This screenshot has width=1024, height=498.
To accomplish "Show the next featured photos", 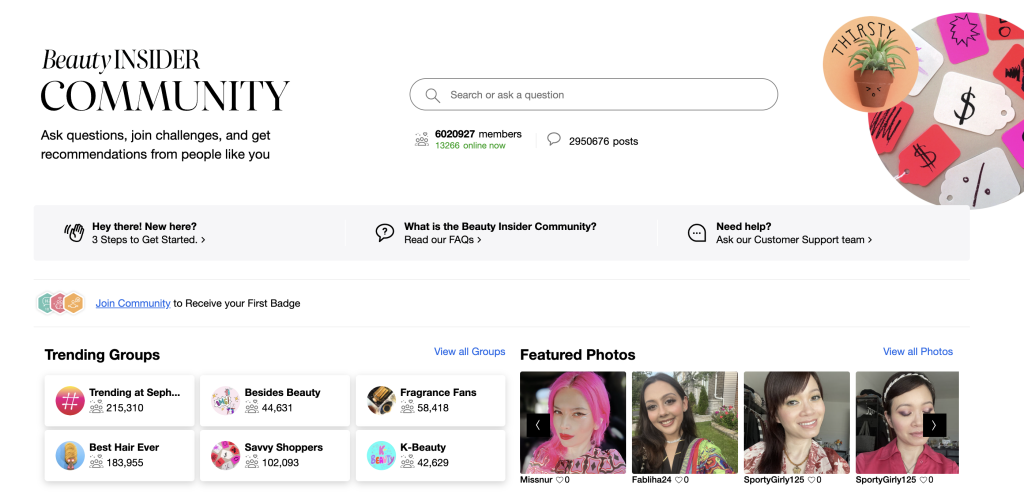I will pos(934,425).
